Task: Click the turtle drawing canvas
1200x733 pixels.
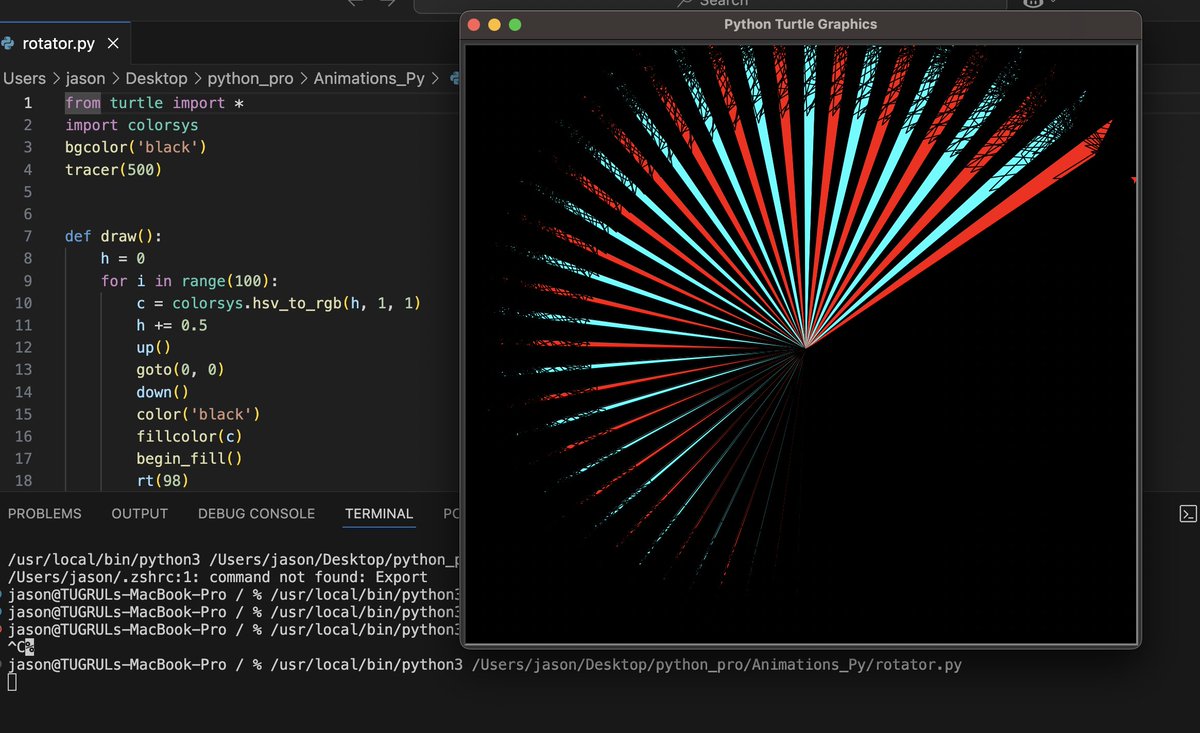Action: pyautogui.click(x=801, y=344)
